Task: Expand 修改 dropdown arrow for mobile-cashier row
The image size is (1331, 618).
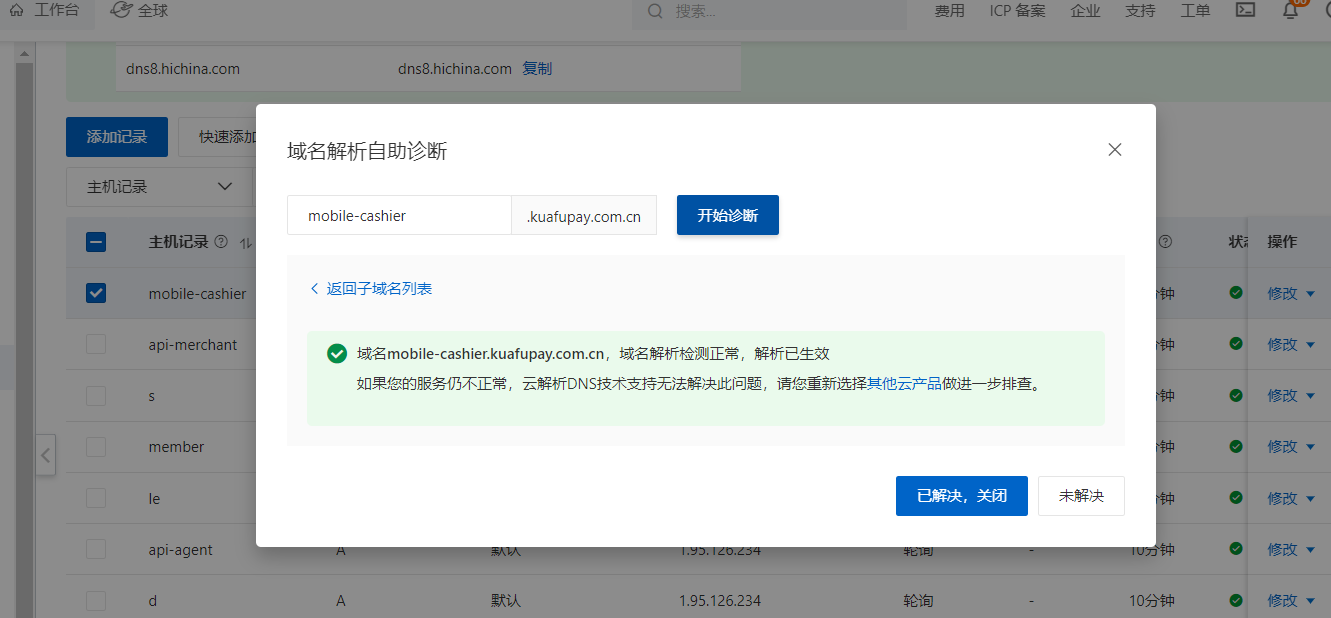Action: tap(1310, 294)
